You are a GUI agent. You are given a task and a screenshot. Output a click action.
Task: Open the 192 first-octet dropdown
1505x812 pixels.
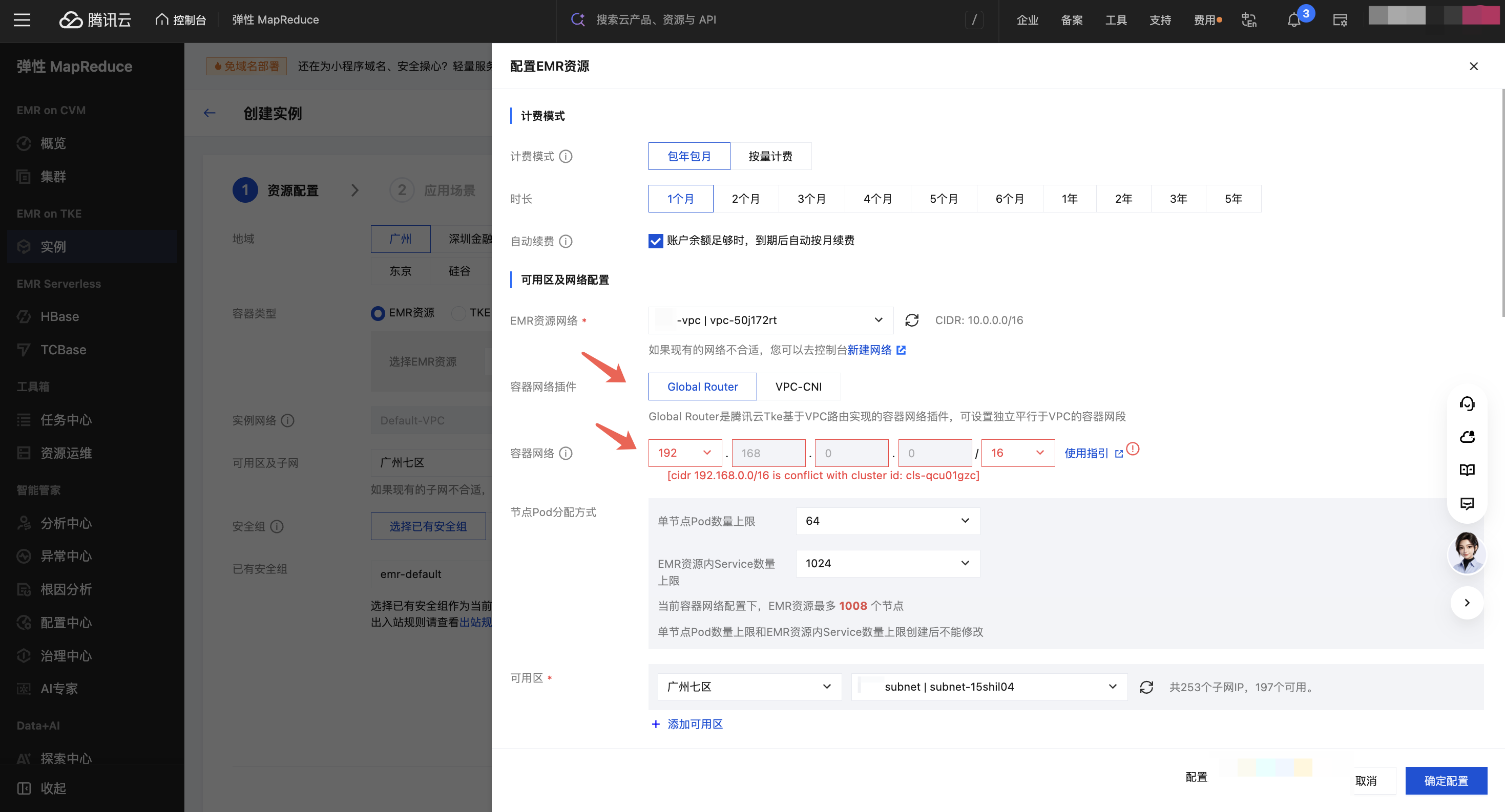(685, 453)
